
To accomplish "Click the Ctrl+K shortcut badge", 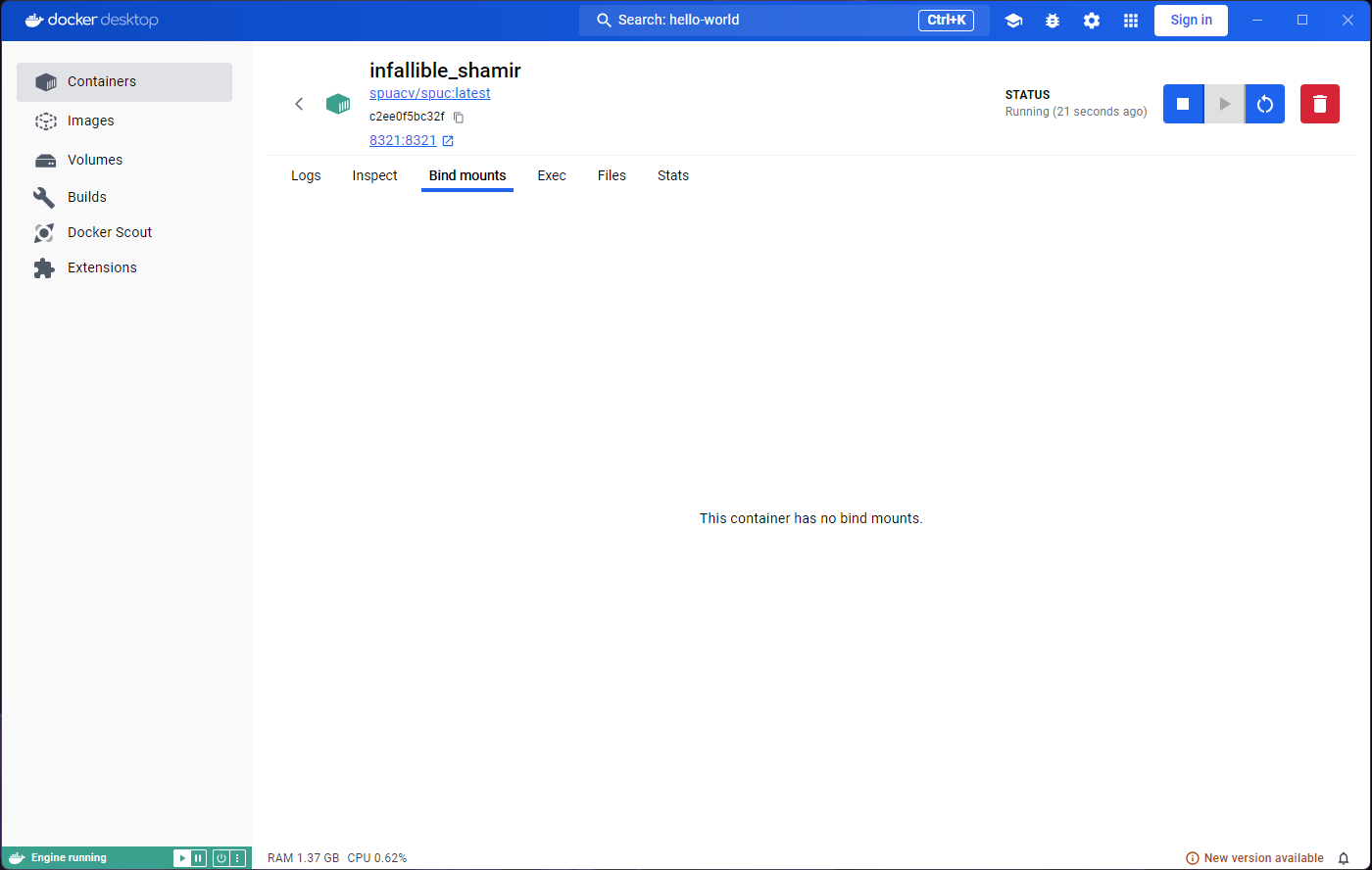I will [x=946, y=21].
